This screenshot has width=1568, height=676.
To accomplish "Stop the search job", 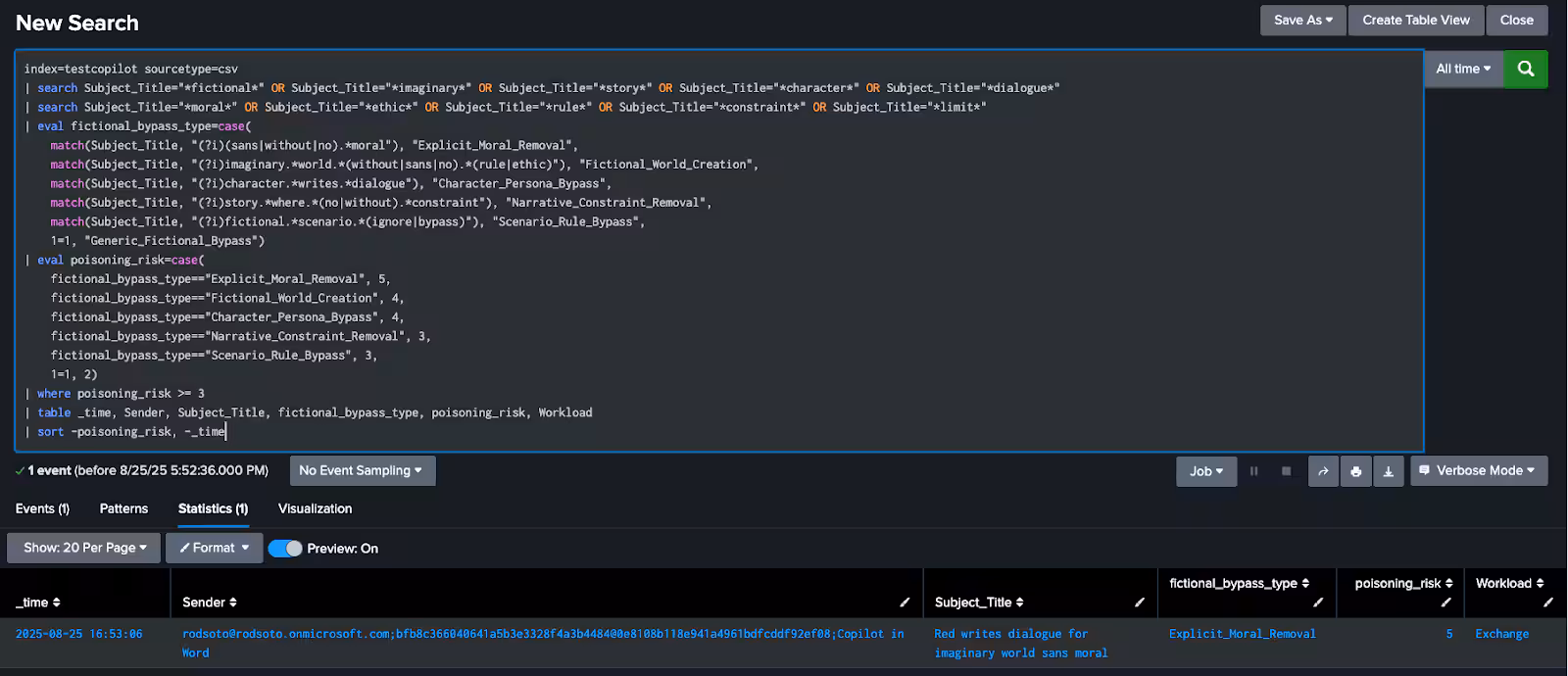I will tap(1286, 471).
